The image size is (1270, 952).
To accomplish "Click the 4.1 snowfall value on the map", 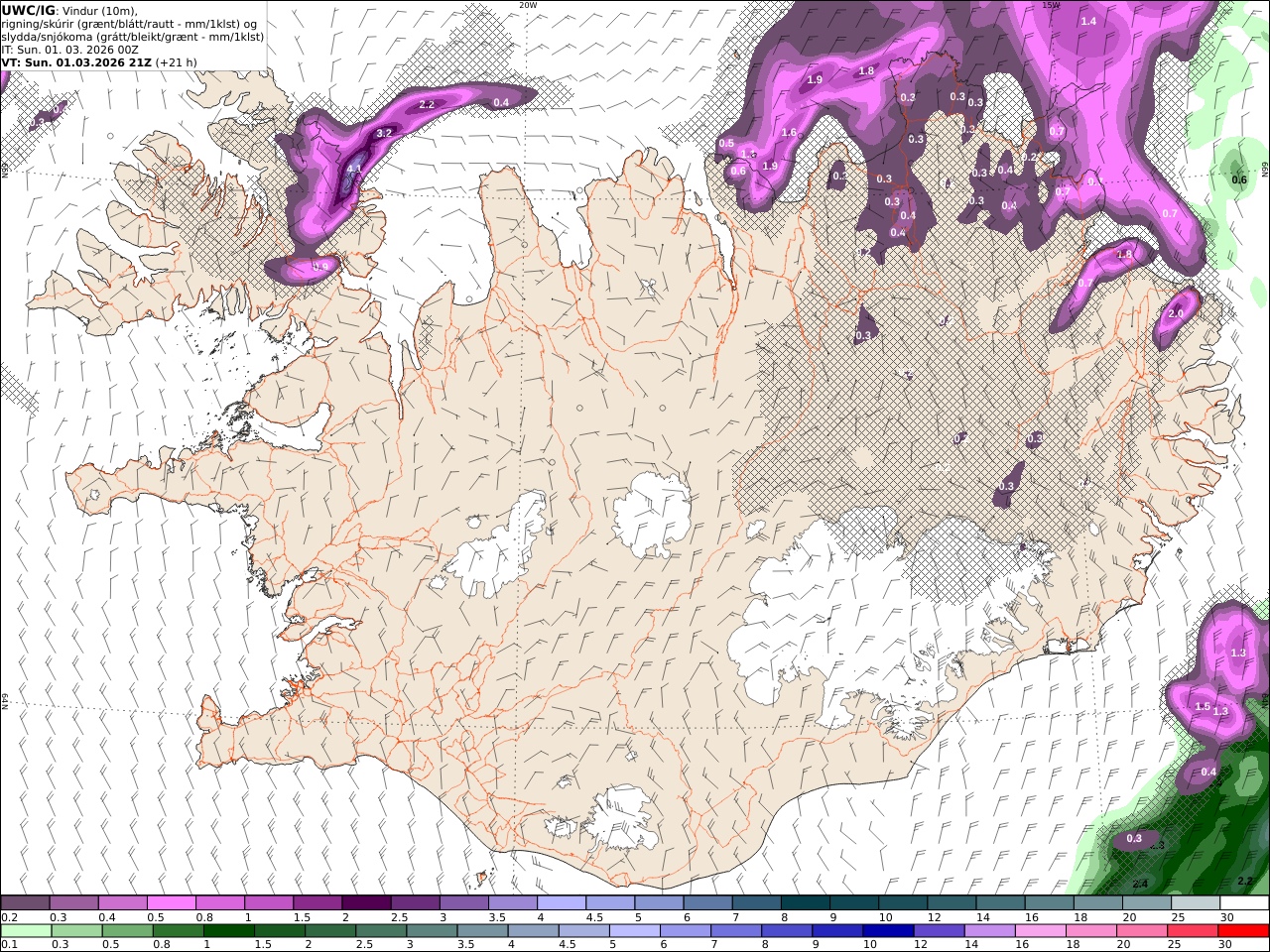I will [x=354, y=169].
